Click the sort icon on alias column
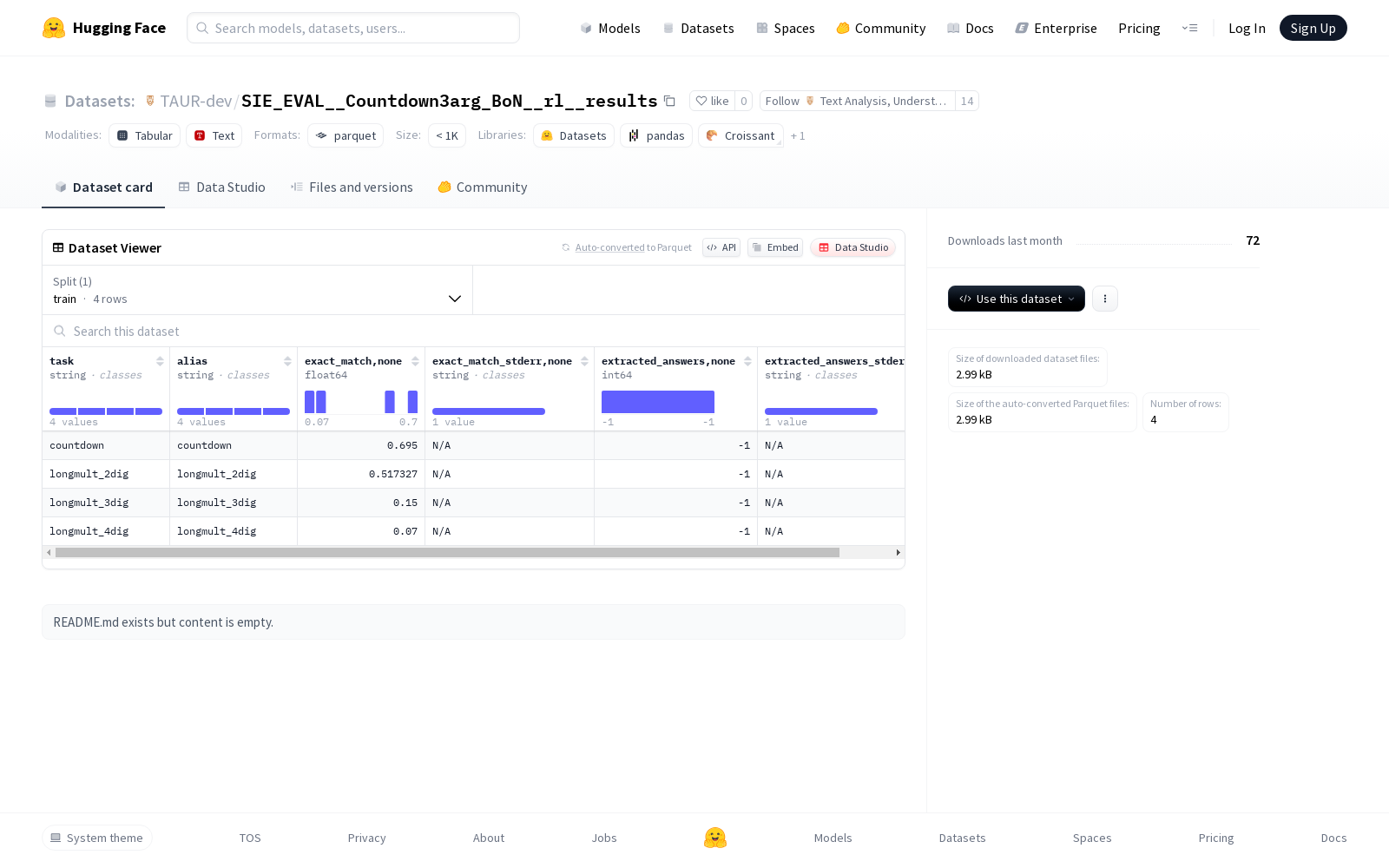The height and width of the screenshot is (868, 1389). 287,361
